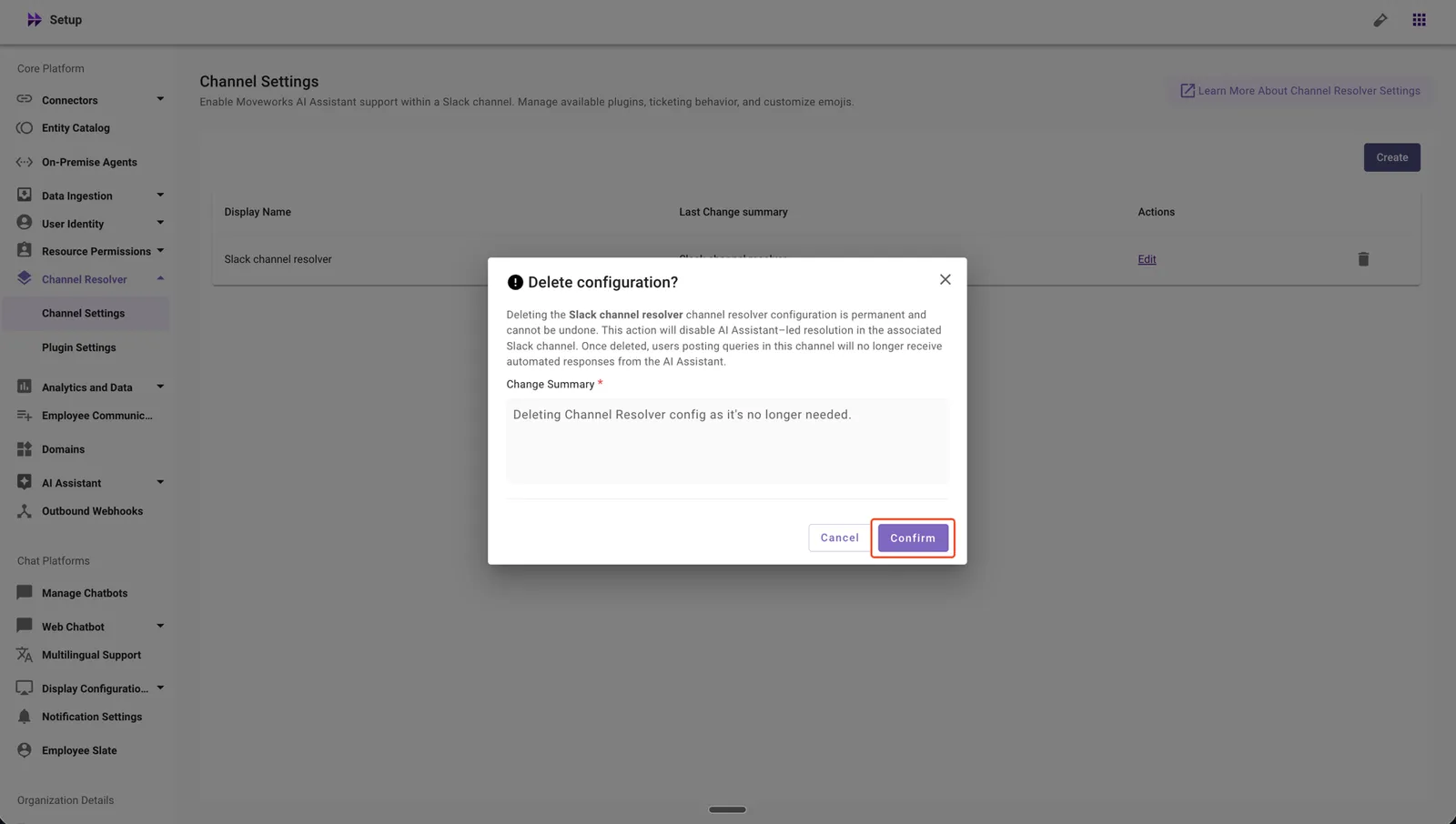Click the Confirm button in delete dialog

tap(913, 538)
